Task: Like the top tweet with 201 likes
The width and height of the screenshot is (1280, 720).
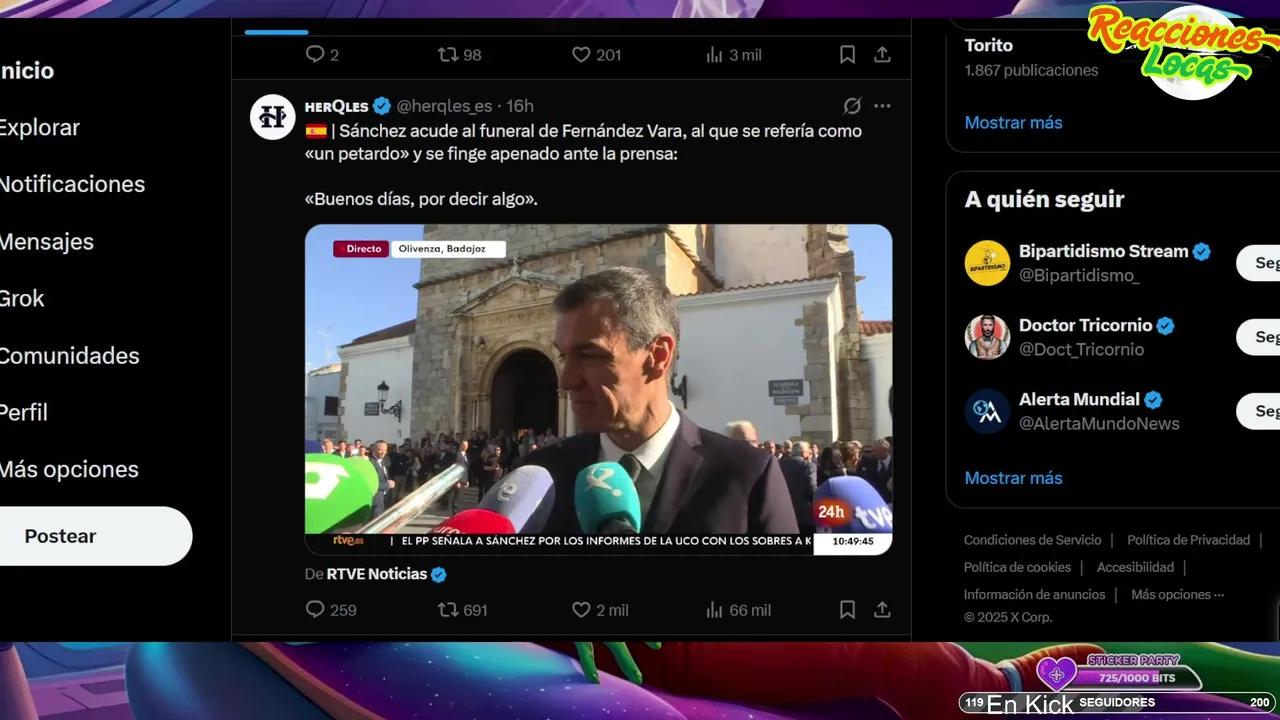Action: (596, 55)
